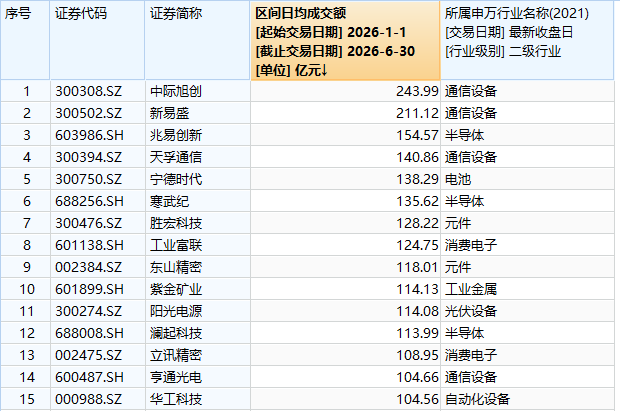Viewport: 620px width, 411px height.
Task: Select stock name 立讯精密
Action: point(176,355)
